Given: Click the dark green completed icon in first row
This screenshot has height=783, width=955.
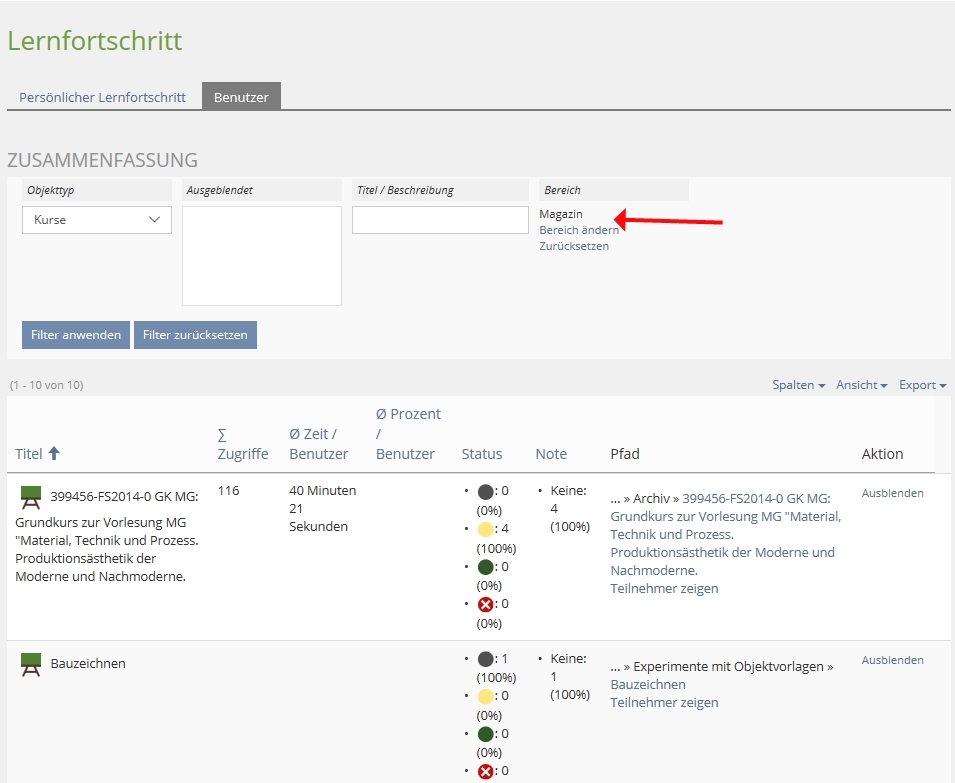Looking at the screenshot, I should 485,567.
